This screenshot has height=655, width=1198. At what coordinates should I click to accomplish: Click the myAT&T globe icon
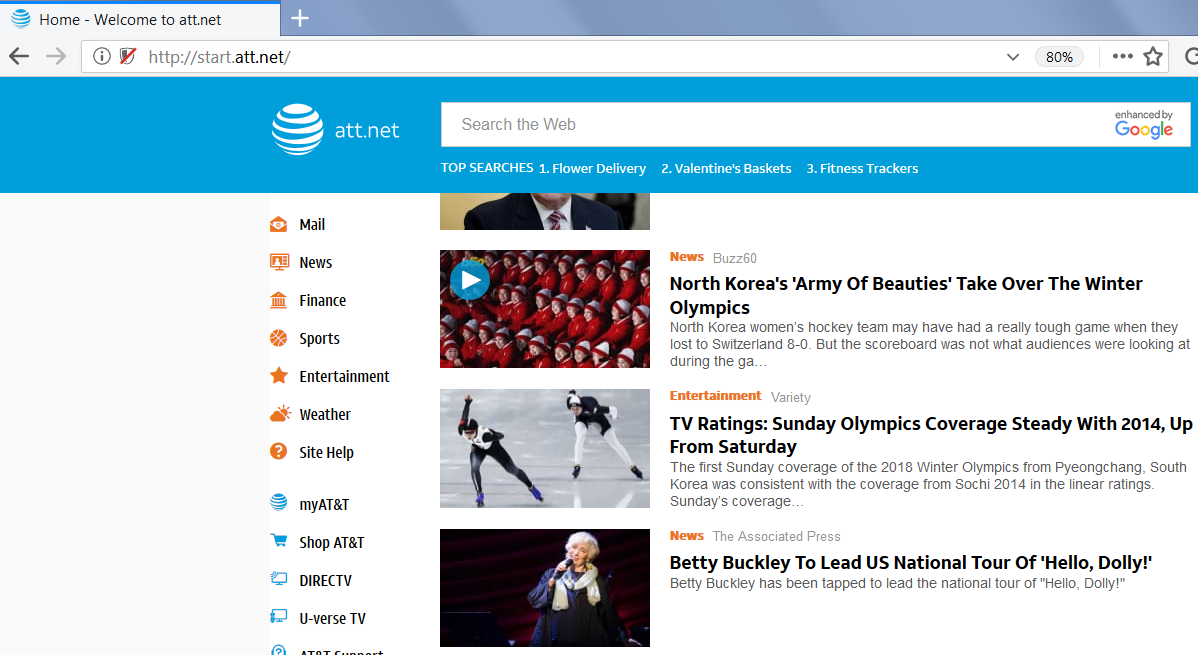coord(279,502)
